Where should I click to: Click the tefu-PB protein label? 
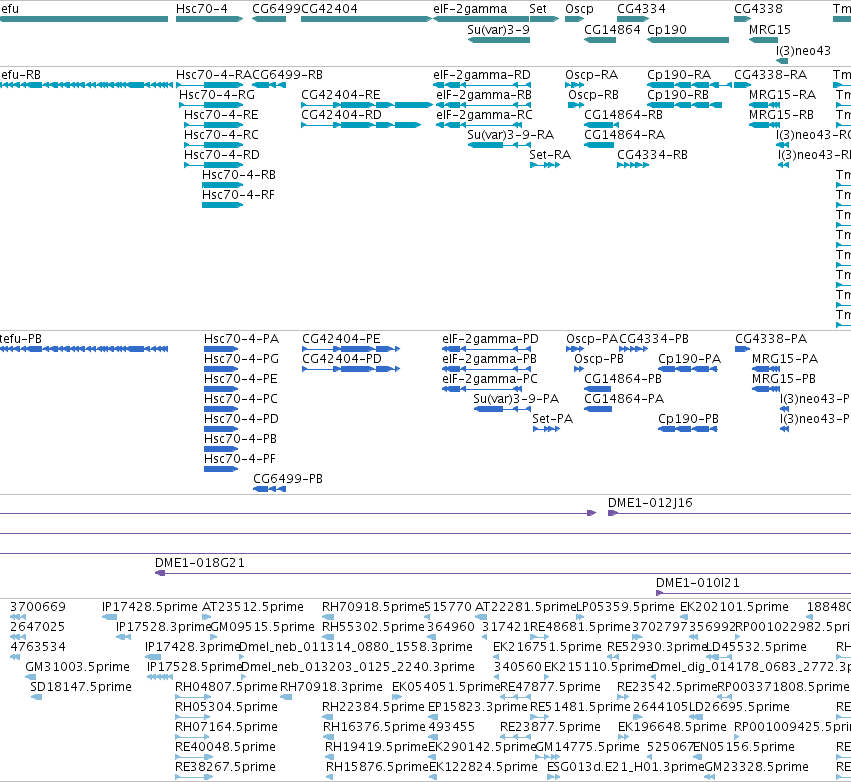pos(21,339)
